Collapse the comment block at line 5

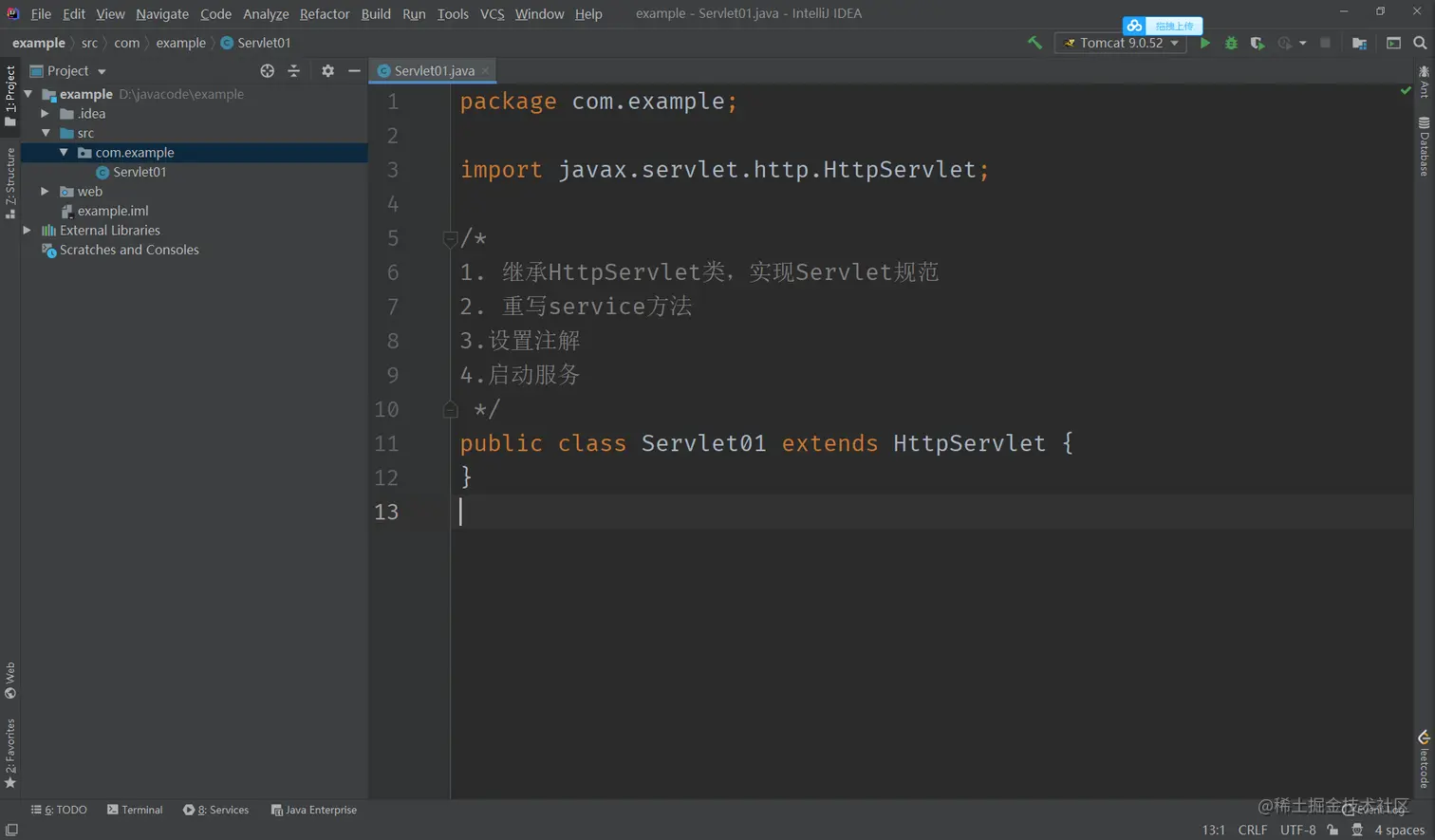(451, 238)
